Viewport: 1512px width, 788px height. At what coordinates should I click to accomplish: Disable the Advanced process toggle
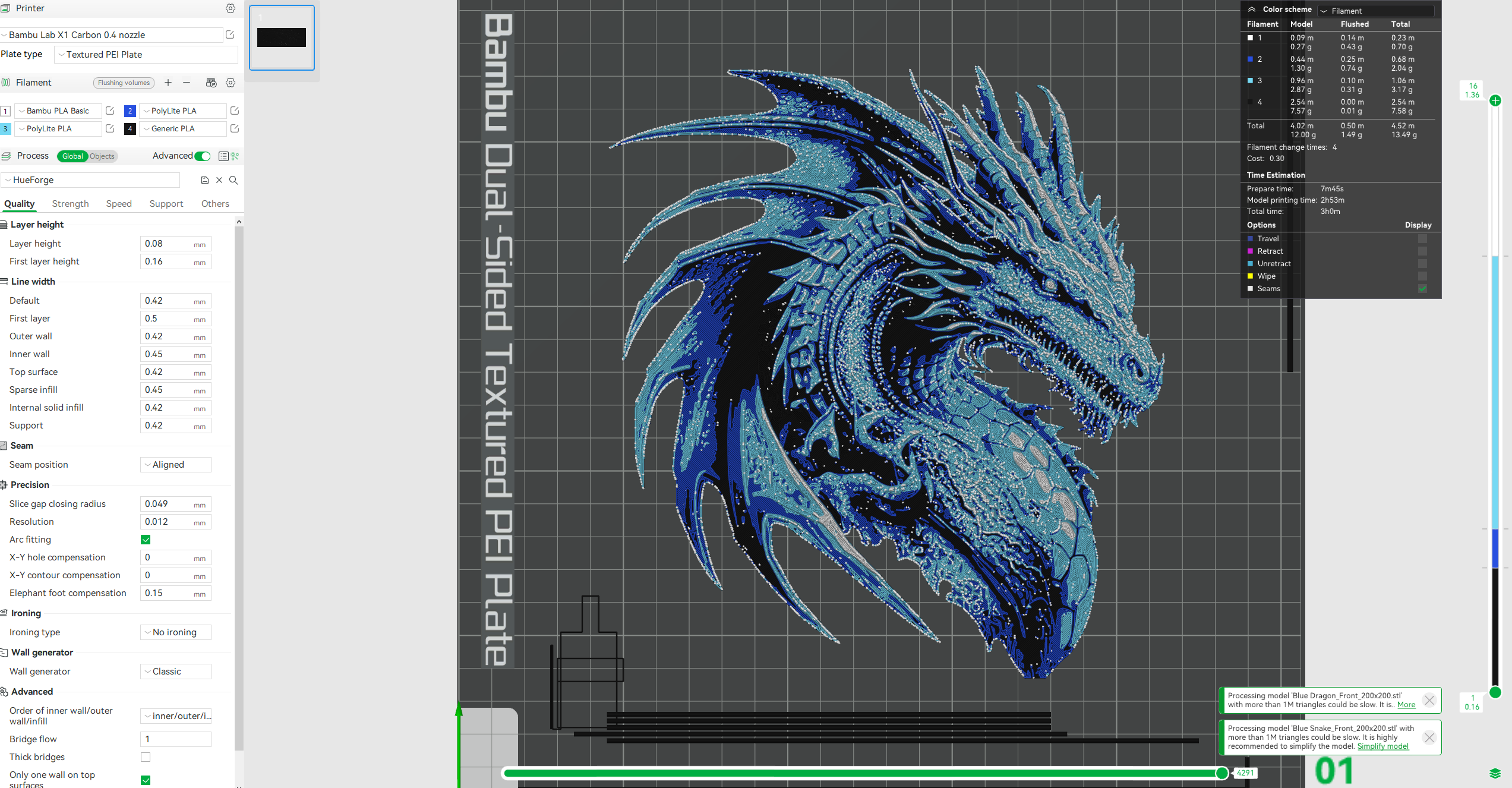point(202,156)
